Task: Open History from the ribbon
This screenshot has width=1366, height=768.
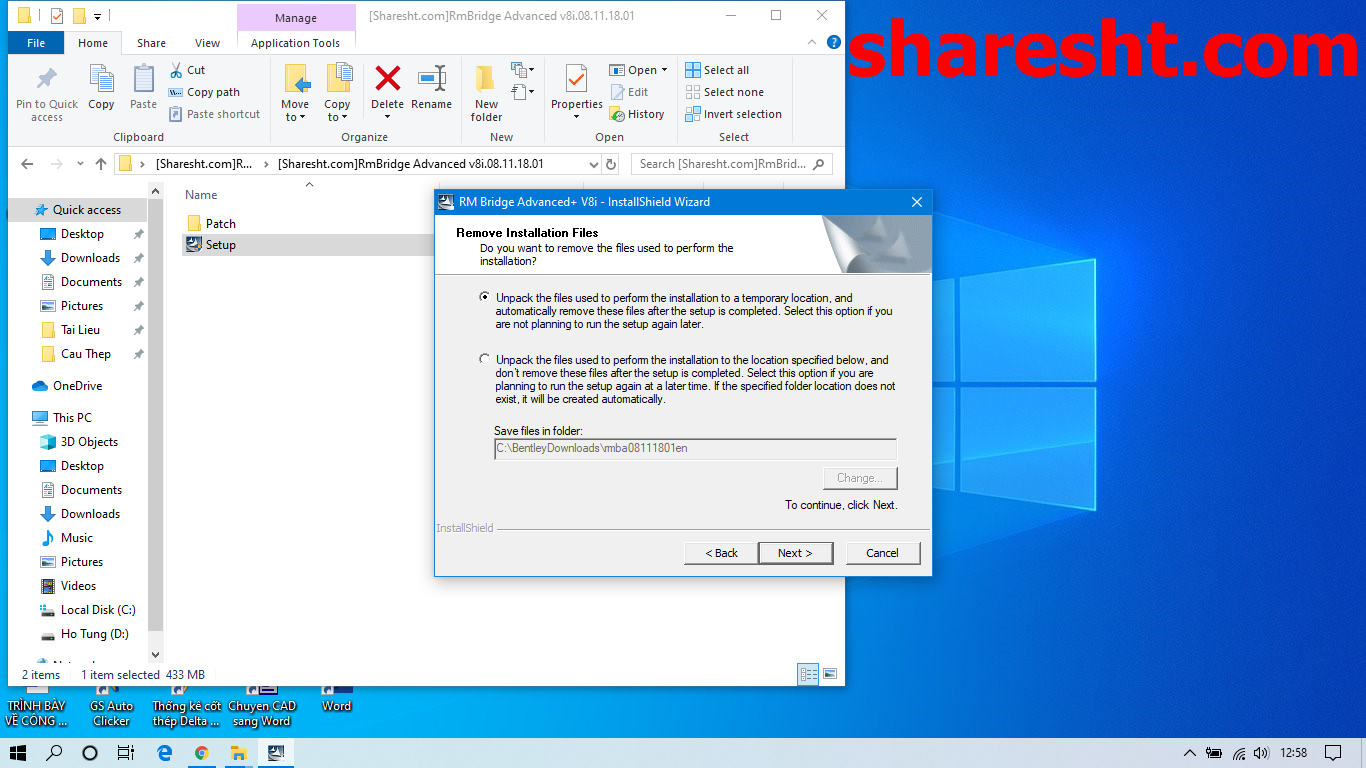Action: [637, 114]
